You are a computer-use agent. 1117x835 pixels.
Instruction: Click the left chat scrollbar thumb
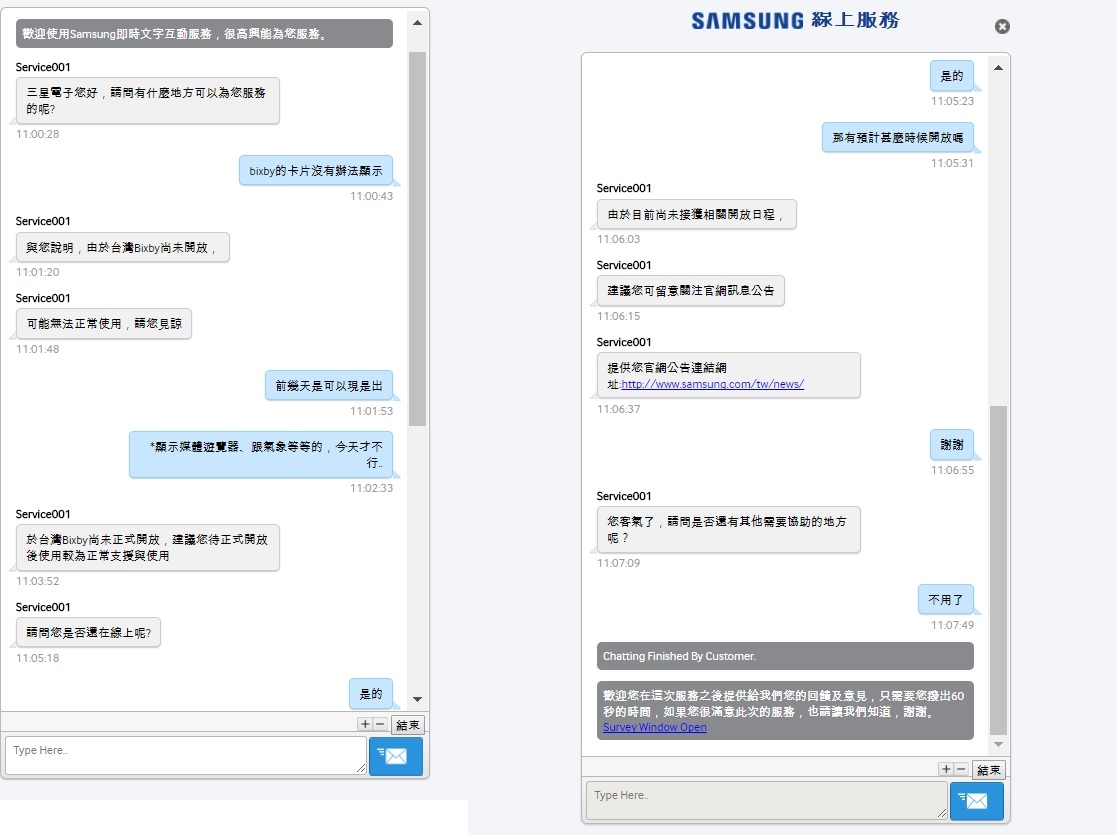click(x=417, y=239)
